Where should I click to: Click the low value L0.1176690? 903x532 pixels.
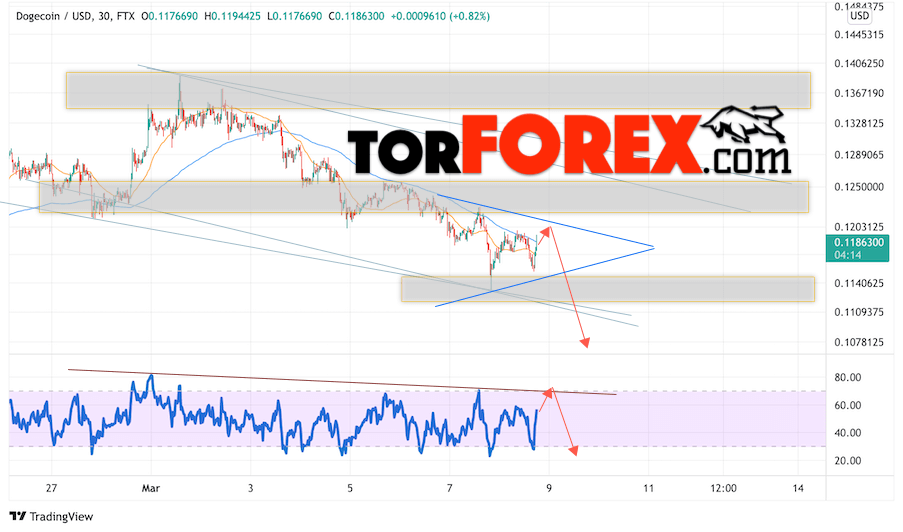point(295,17)
